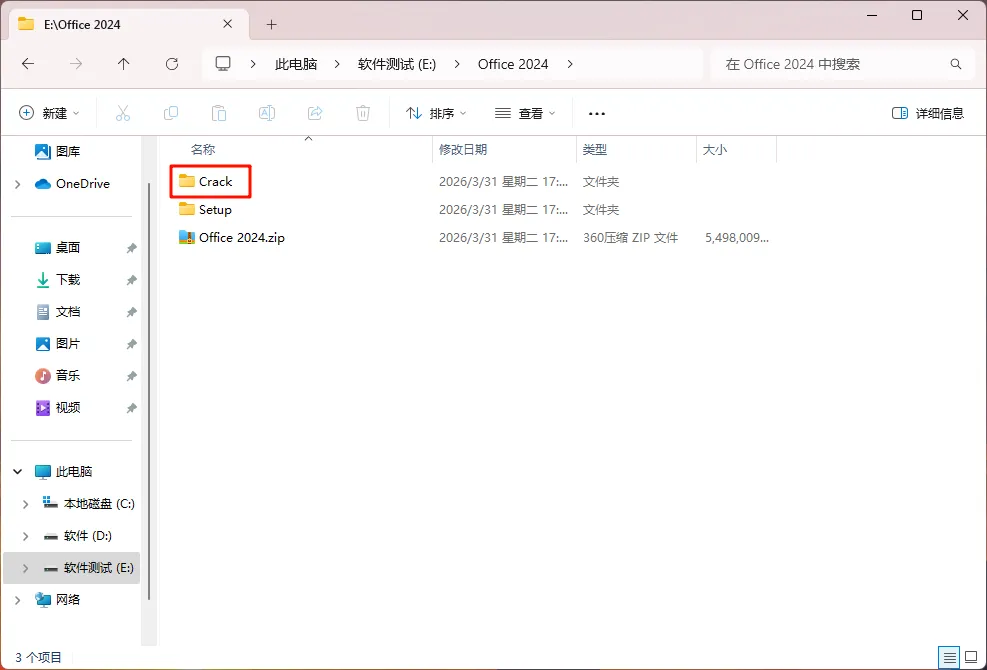Sort by the 名称 column header
The image size is (987, 670).
pyautogui.click(x=203, y=149)
